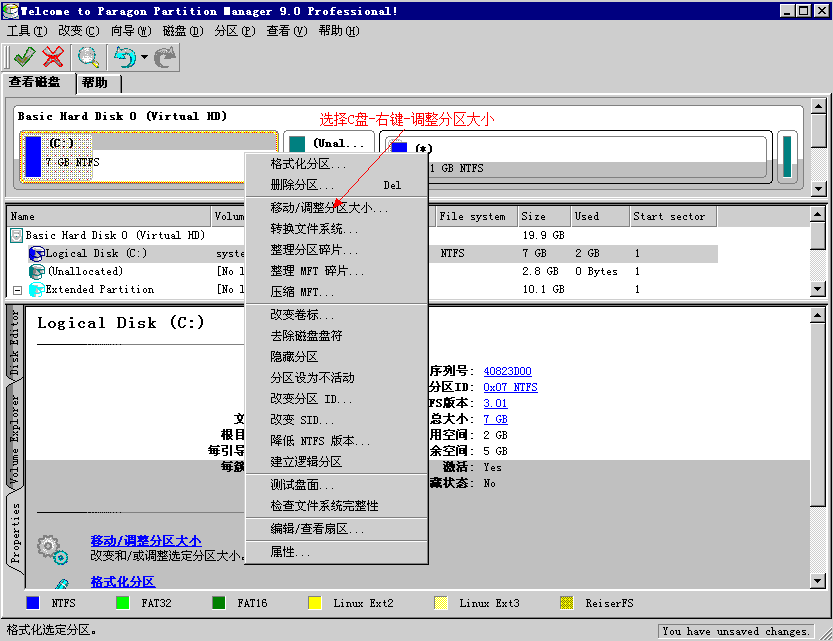Select the C: 7 GB NTFS partition block

pyautogui.click(x=149, y=158)
